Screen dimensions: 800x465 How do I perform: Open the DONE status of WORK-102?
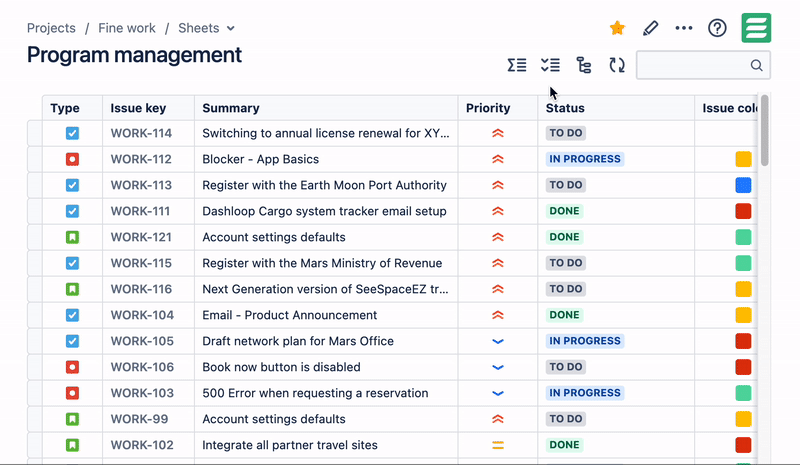(x=564, y=445)
